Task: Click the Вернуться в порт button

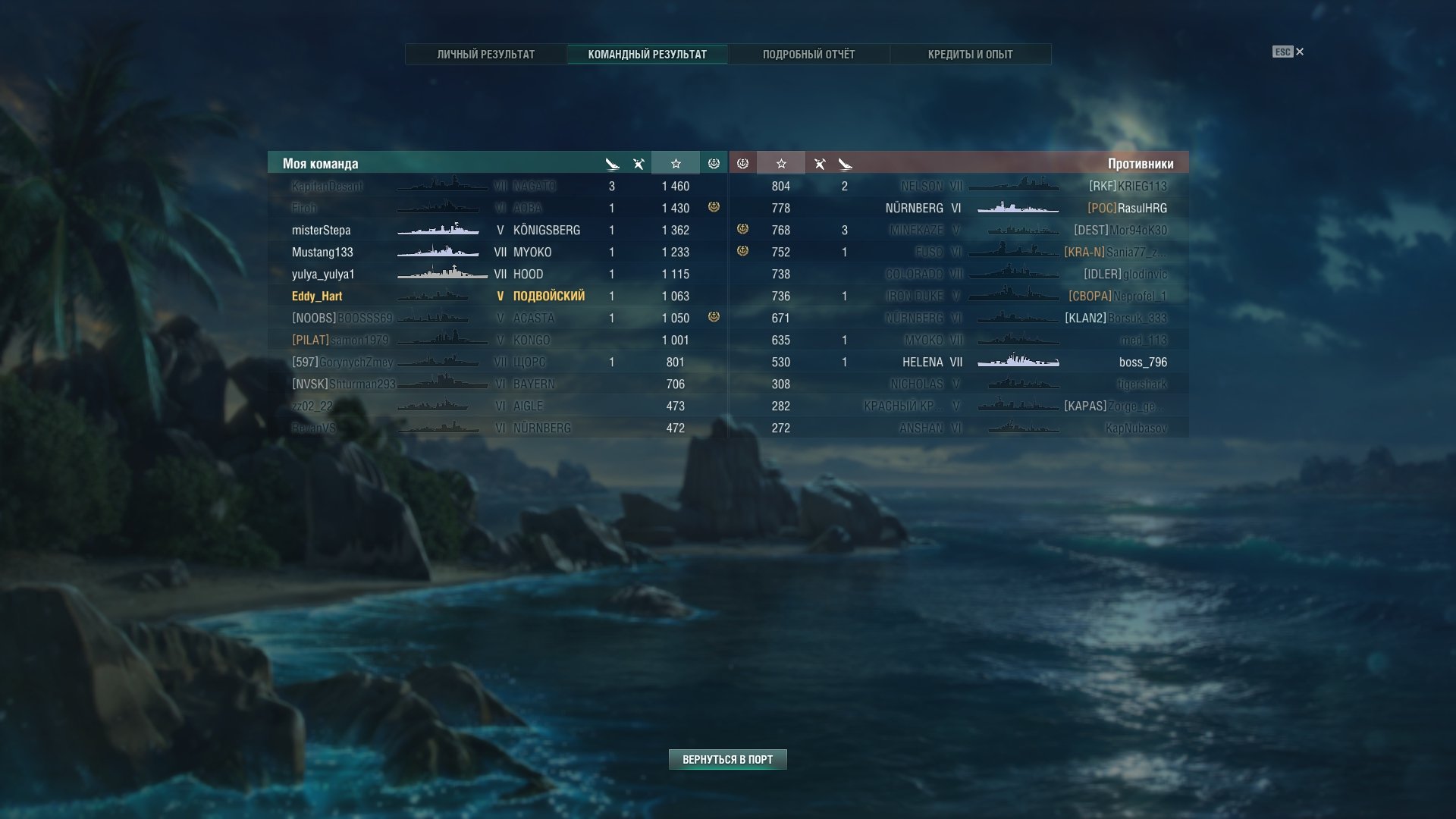Action: coord(728,760)
